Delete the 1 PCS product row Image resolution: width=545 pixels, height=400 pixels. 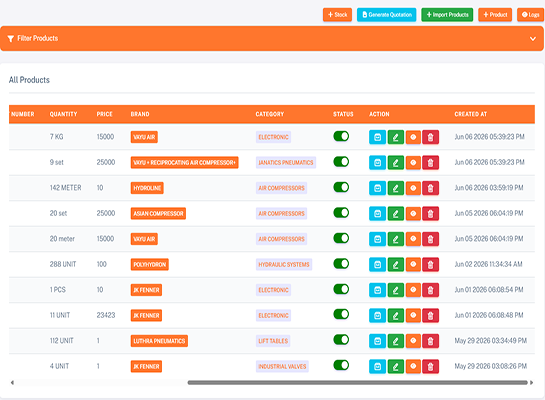431,290
